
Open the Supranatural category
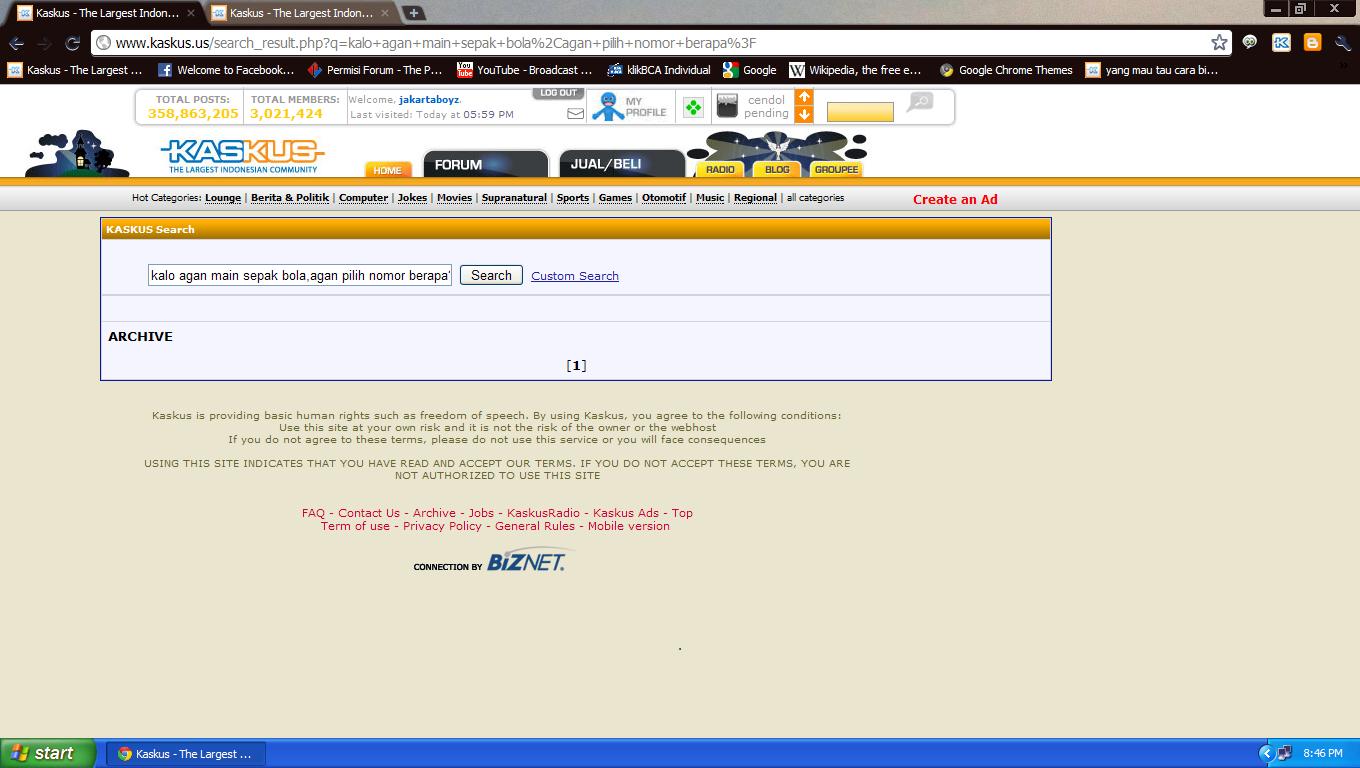click(514, 198)
